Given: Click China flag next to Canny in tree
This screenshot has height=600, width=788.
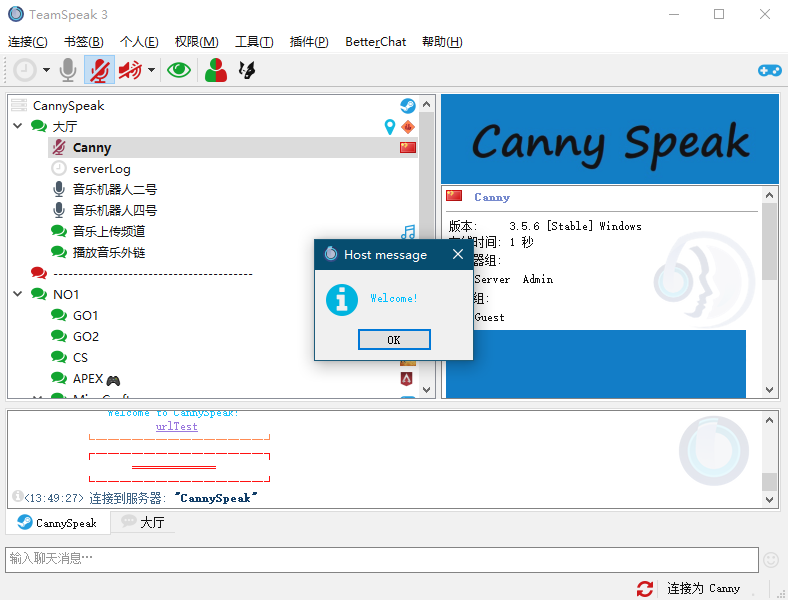Looking at the screenshot, I should click(408, 147).
